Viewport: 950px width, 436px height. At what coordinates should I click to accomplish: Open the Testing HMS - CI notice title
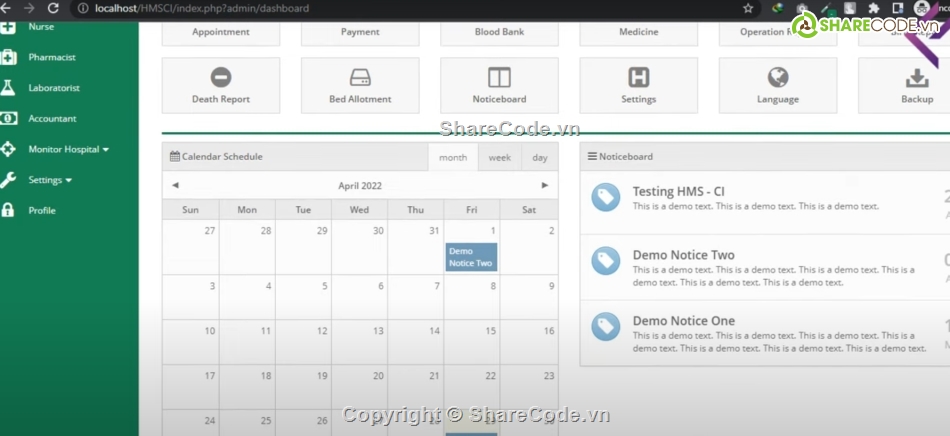tap(679, 191)
